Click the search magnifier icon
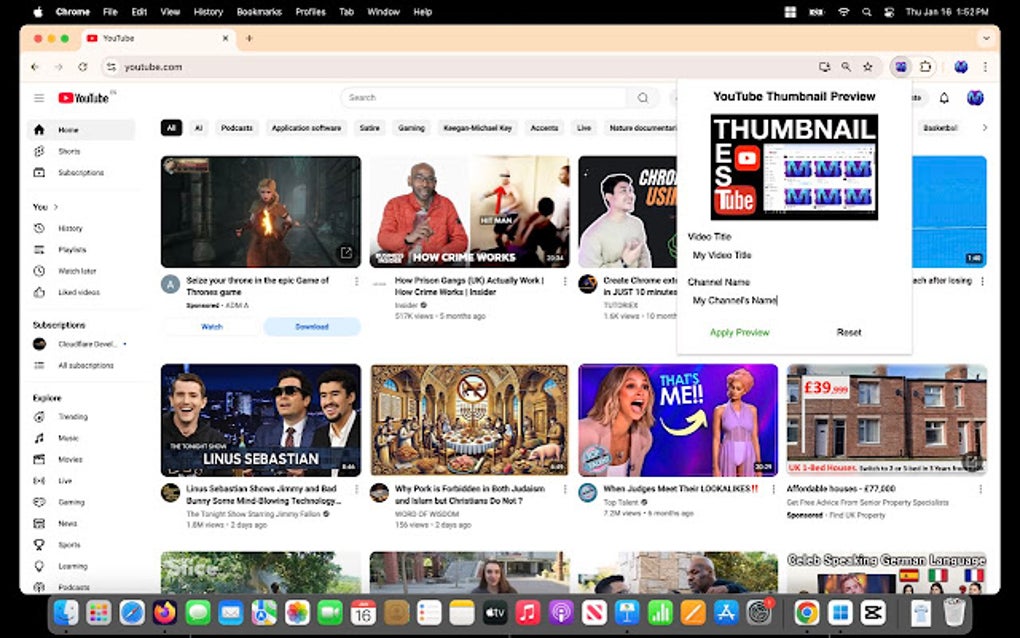The image size is (1020, 638). (x=643, y=97)
